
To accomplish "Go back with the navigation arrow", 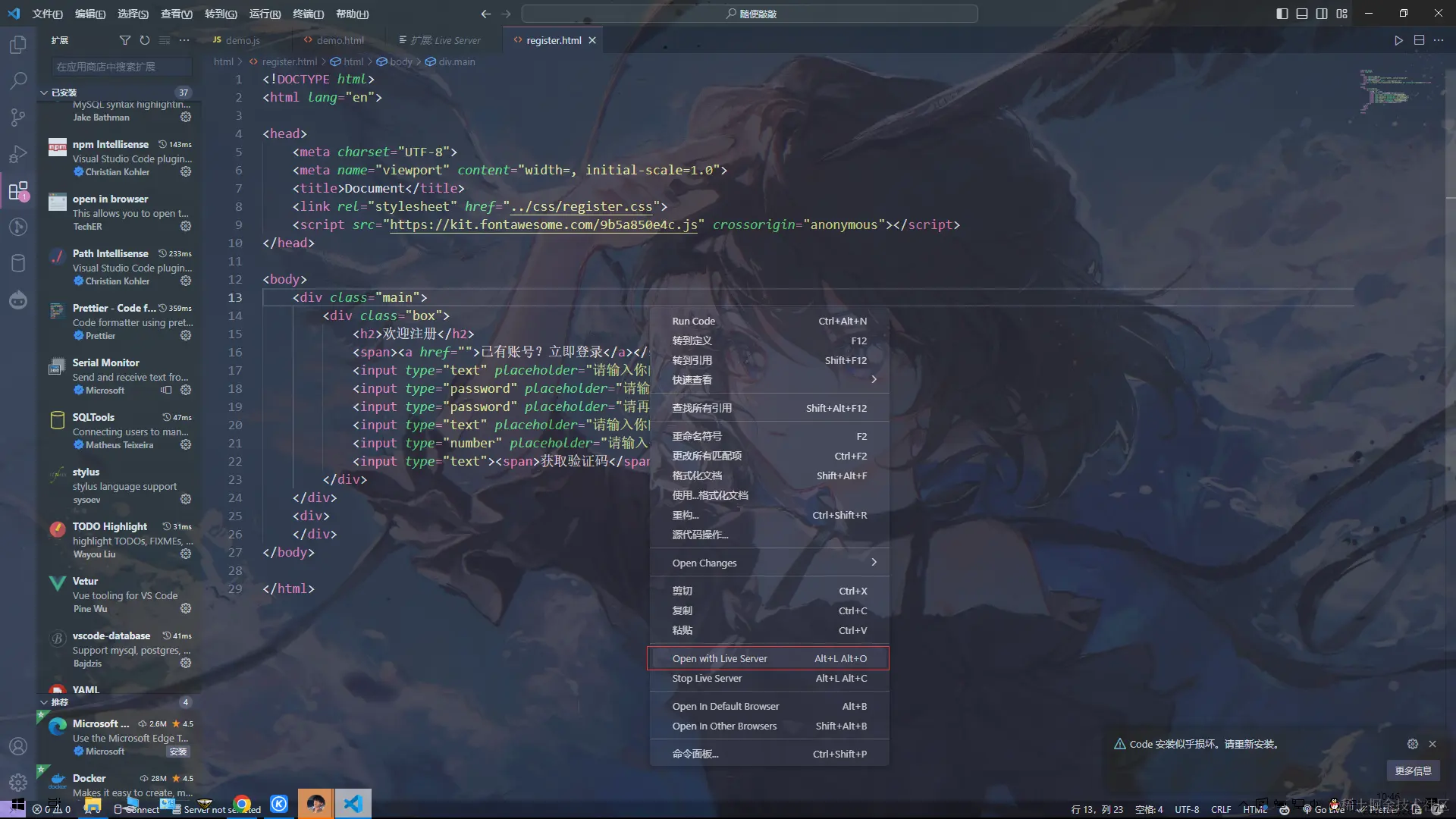I will (x=486, y=14).
